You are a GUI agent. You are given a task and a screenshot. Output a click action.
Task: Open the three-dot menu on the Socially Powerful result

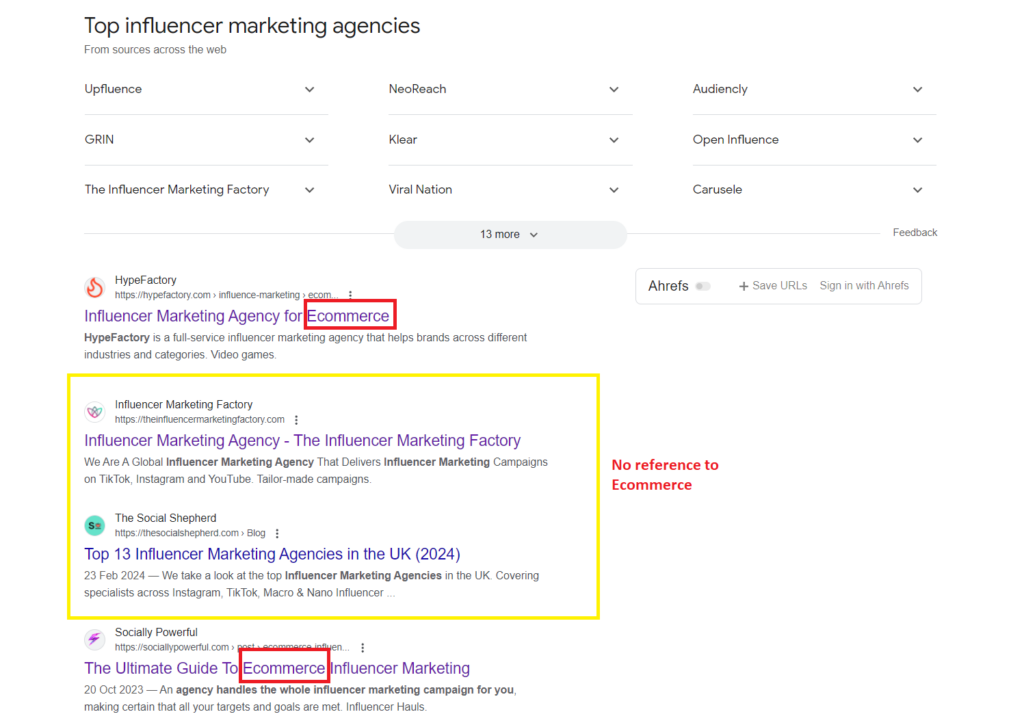click(362, 647)
